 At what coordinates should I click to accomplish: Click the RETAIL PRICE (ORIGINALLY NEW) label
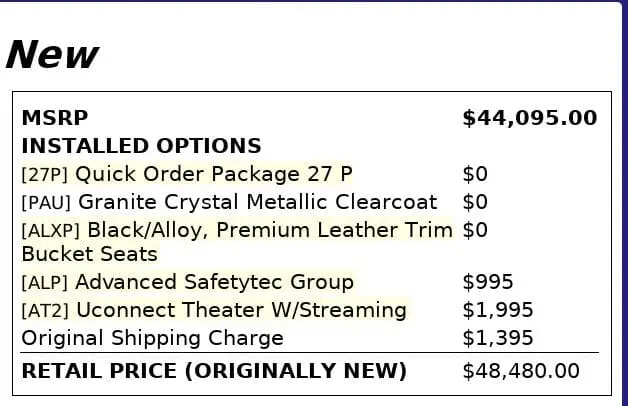tap(214, 371)
